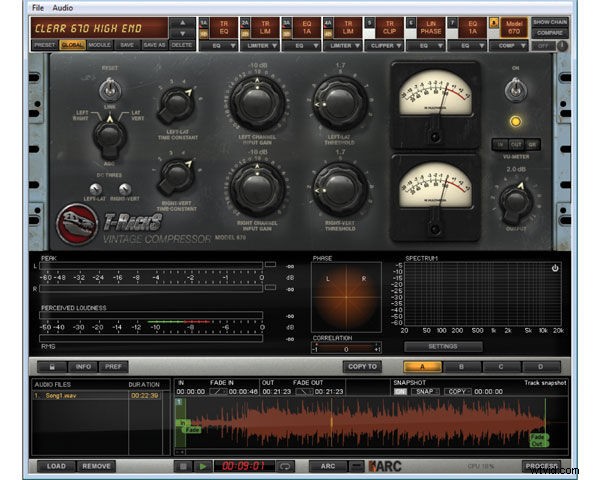Flip the RESET toggle switch
The height and width of the screenshot is (480, 600).
pos(110,89)
